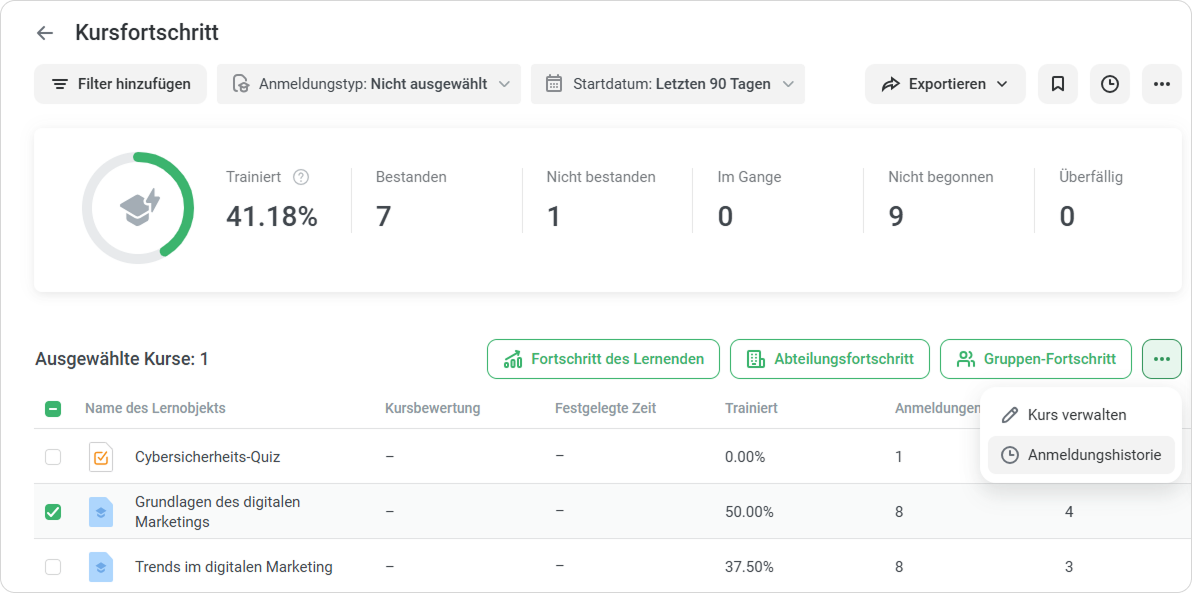Click the Im Gange count 0
The width and height of the screenshot is (1192, 593).
tap(725, 217)
